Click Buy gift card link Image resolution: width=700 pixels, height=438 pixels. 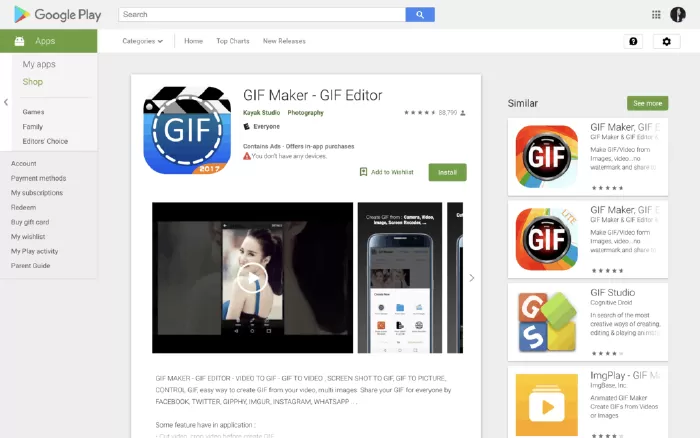coord(30,222)
